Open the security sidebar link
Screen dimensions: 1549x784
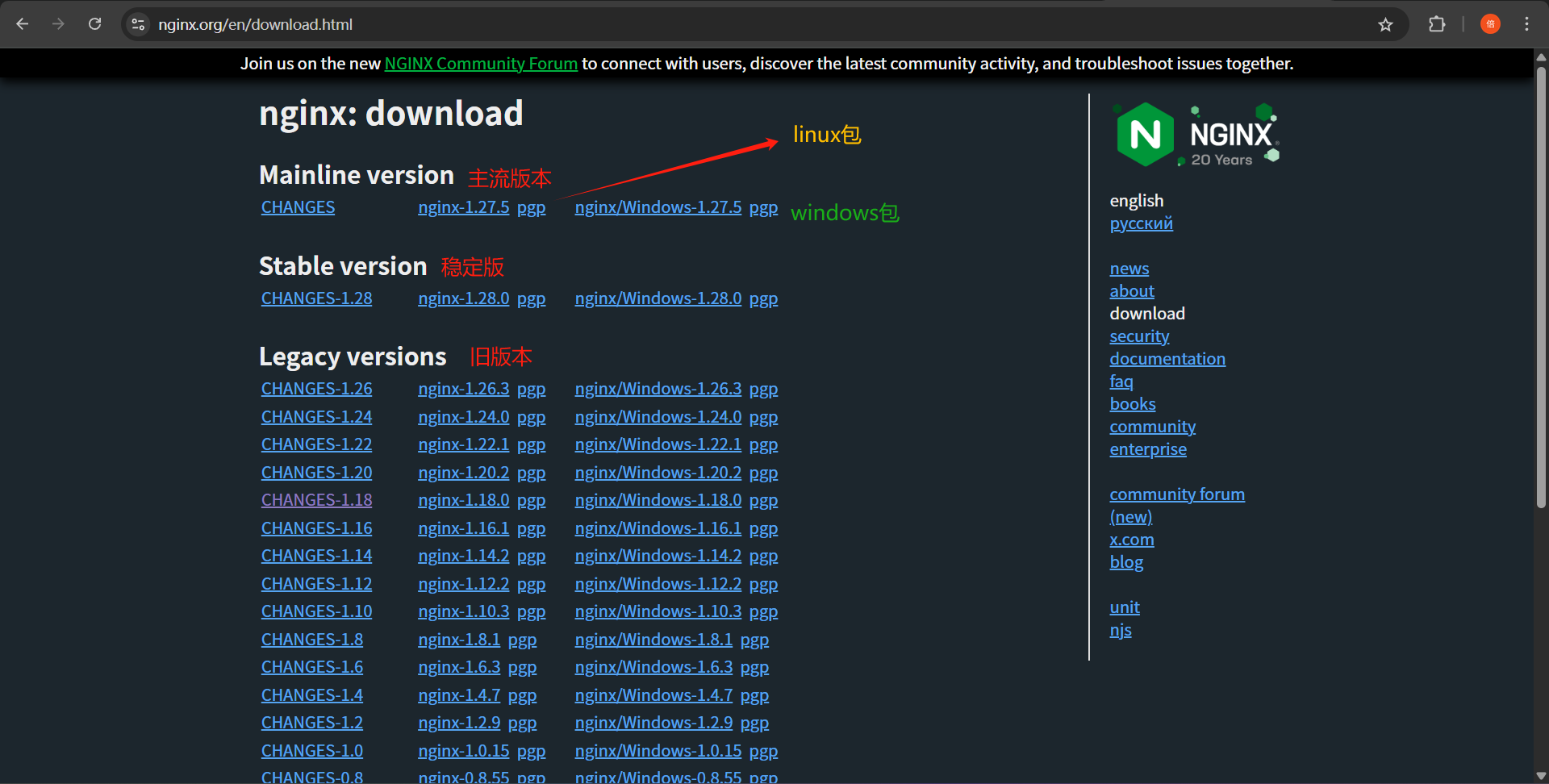coord(1139,336)
